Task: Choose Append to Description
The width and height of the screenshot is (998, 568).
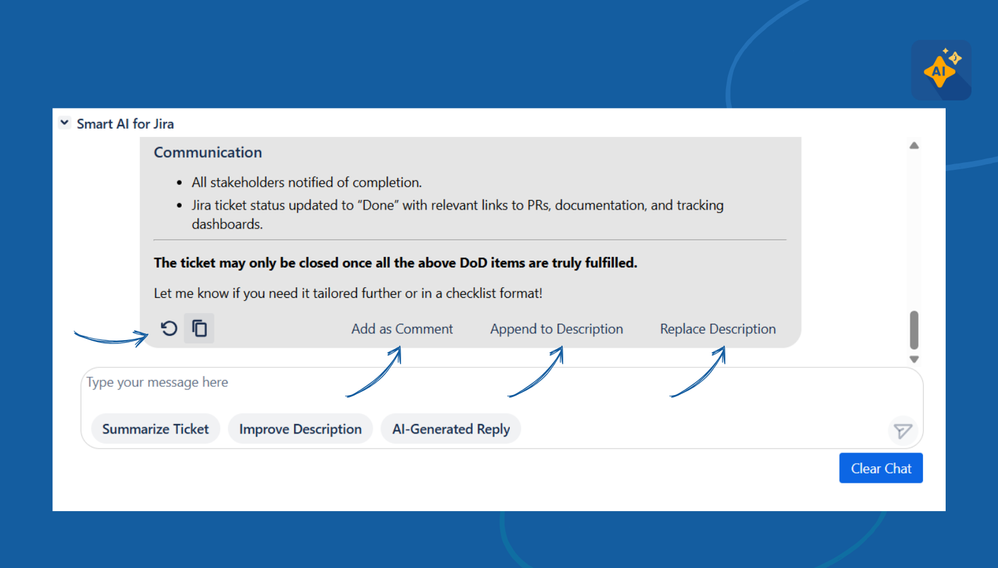Action: point(556,329)
